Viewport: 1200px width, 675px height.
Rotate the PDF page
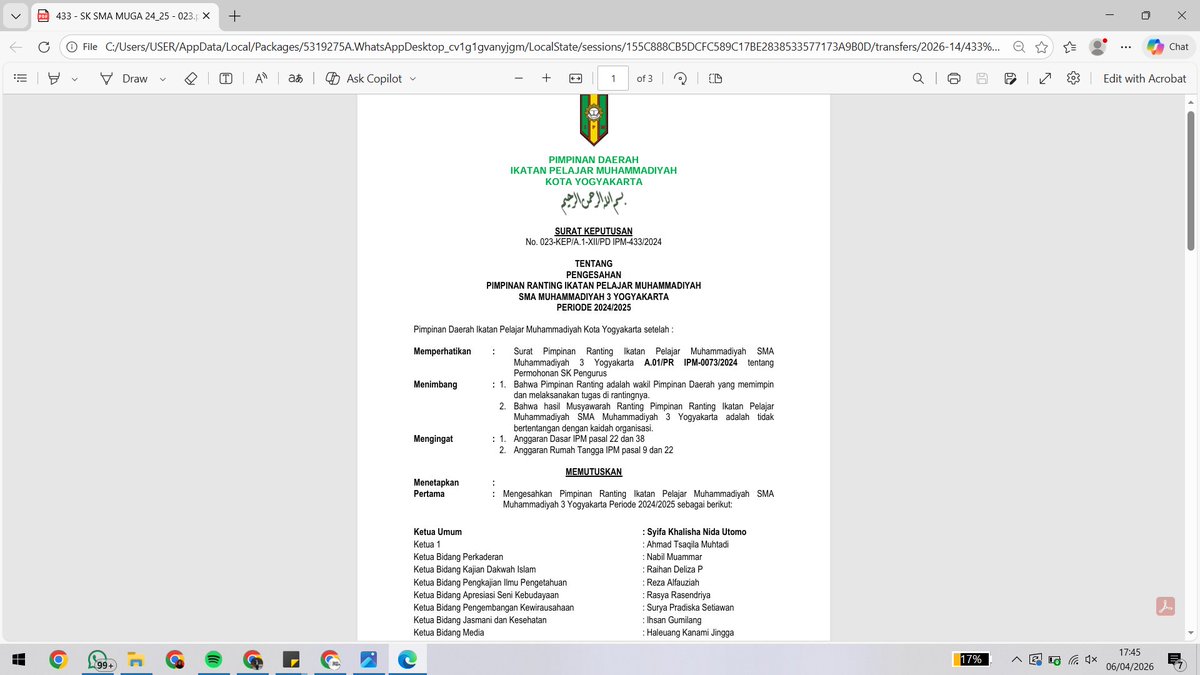pos(680,78)
